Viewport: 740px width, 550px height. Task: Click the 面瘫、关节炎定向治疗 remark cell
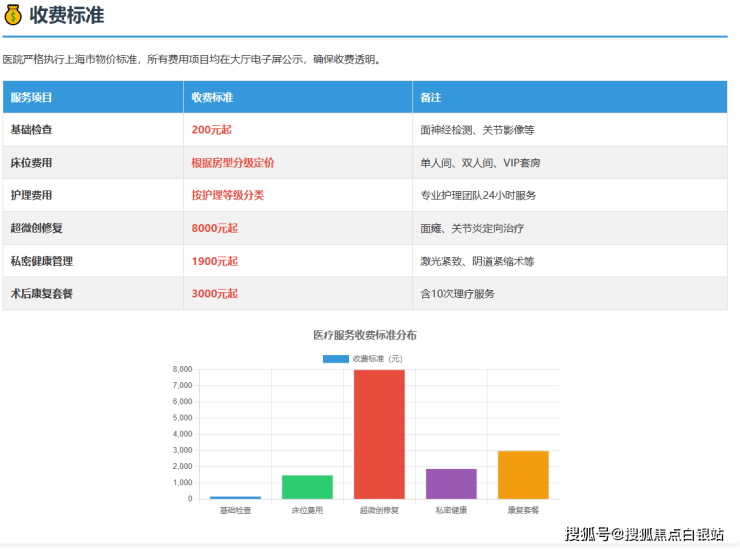[x=472, y=228]
